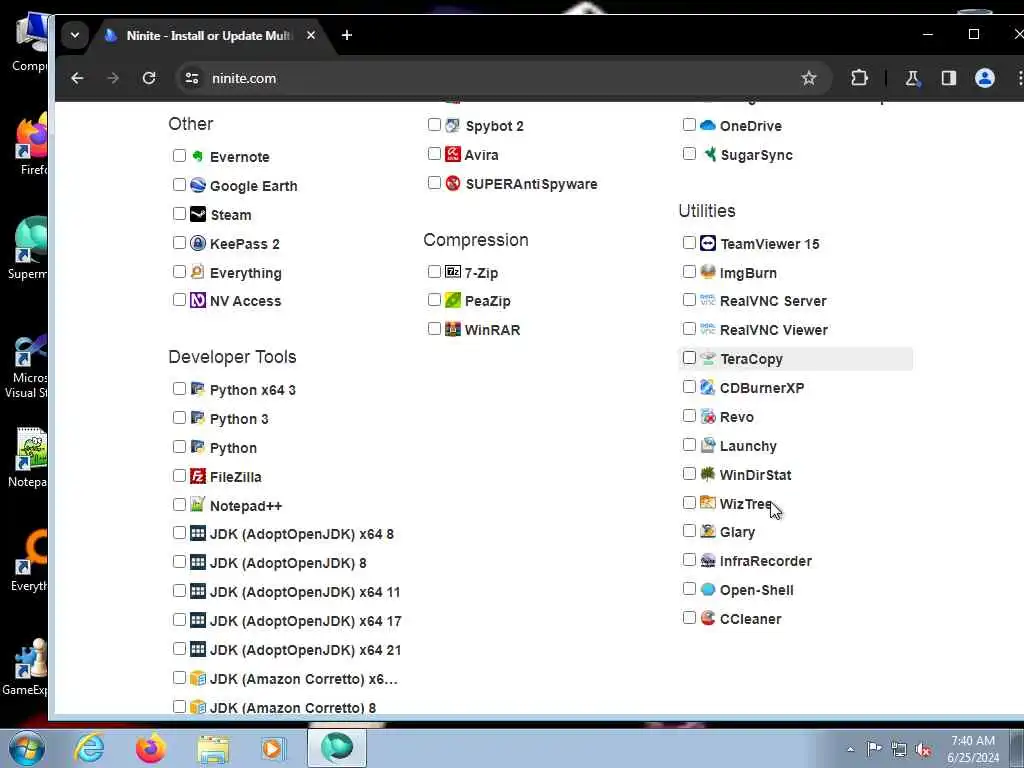Click the JDK (AdoptOpenJDK) x64 11 label
The image size is (1024, 768).
(x=304, y=592)
